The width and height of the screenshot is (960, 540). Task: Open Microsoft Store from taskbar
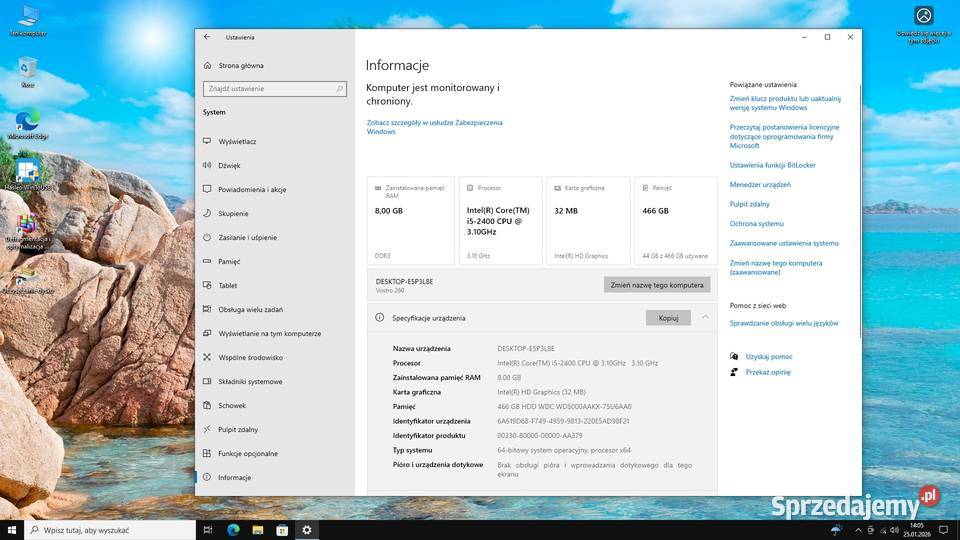[x=282, y=530]
